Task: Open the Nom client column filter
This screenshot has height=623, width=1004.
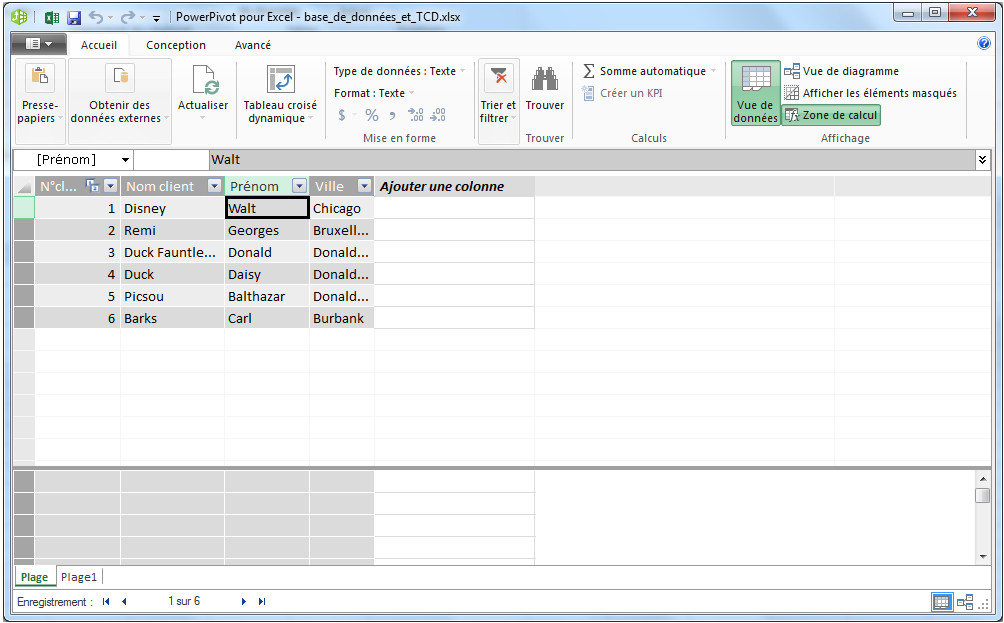Action: 215,186
